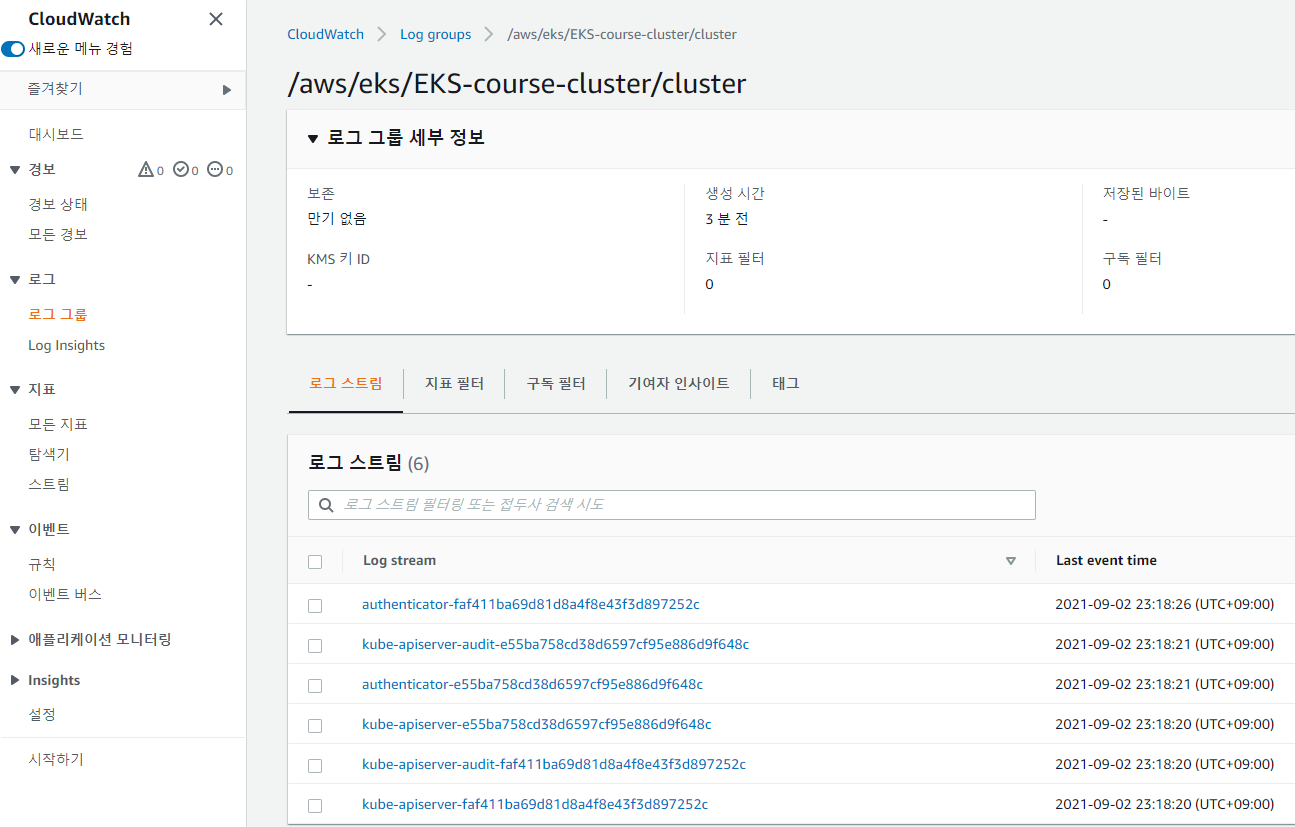This screenshot has height=827, width=1295.
Task: Go to CloudWatch breadcrumb
Action: (x=326, y=34)
